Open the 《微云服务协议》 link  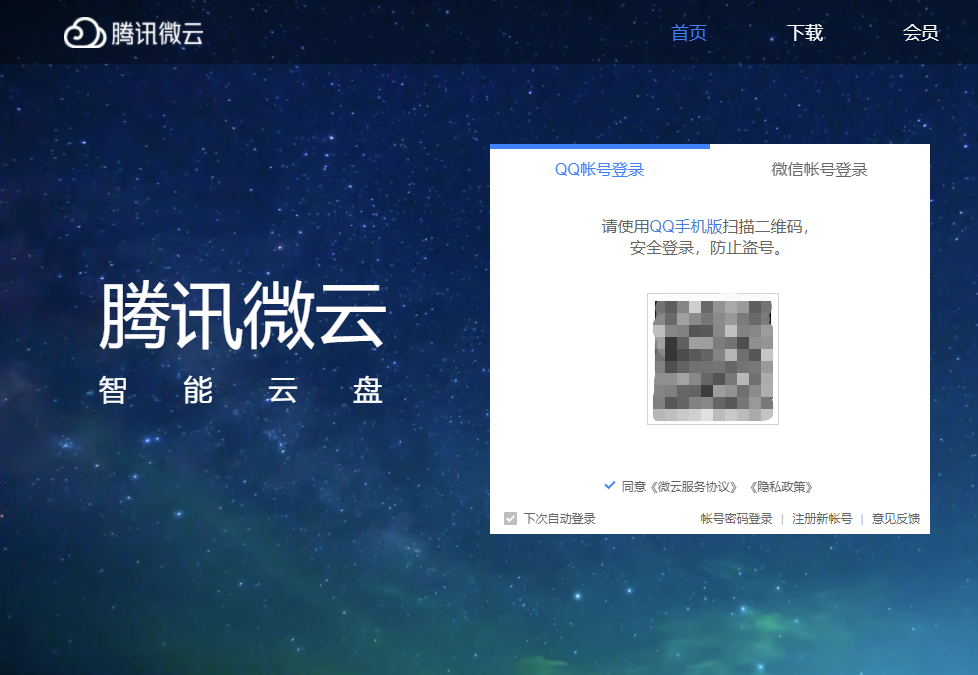pyautogui.click(x=694, y=487)
